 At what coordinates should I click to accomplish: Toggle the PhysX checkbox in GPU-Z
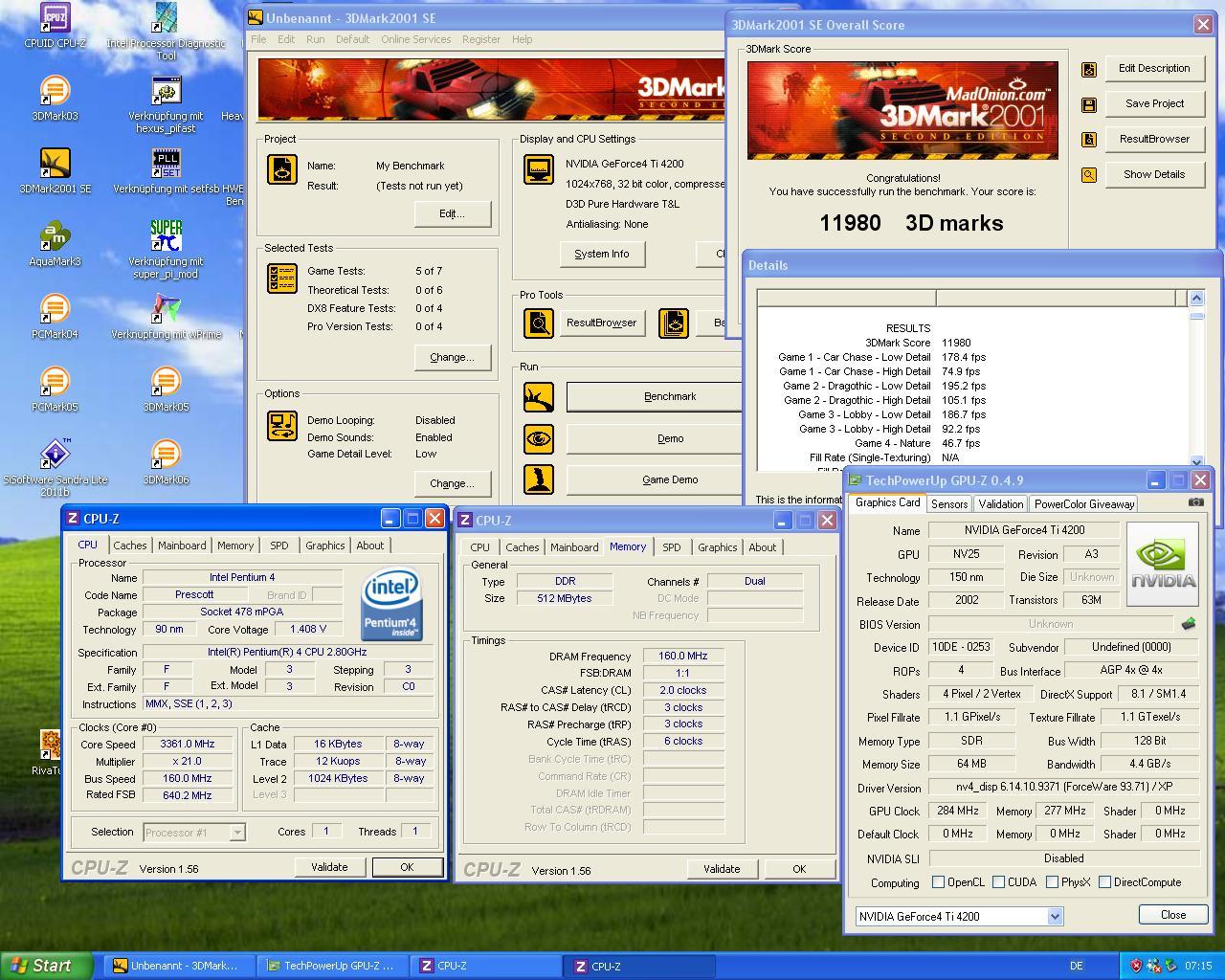click(1053, 882)
